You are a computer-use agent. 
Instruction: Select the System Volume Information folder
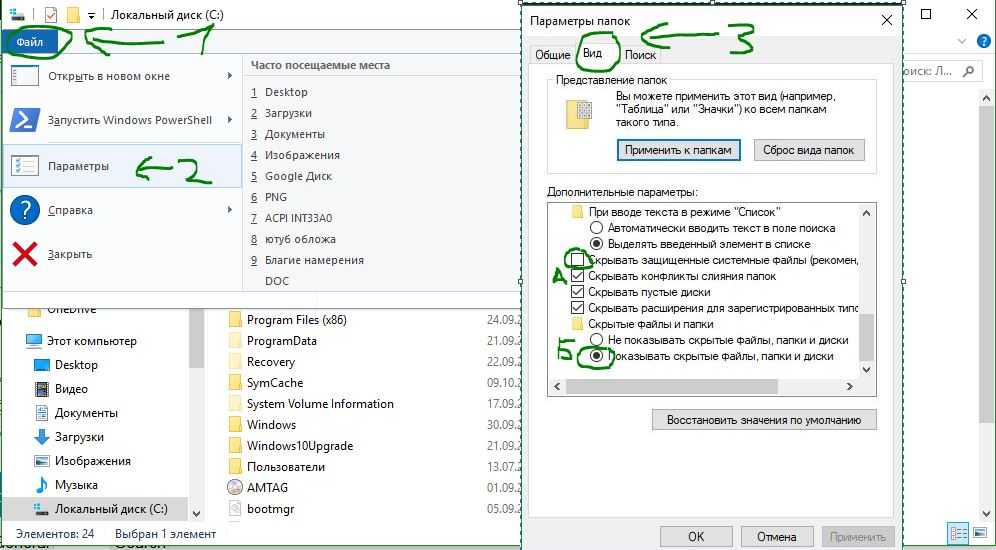[x=320, y=403]
